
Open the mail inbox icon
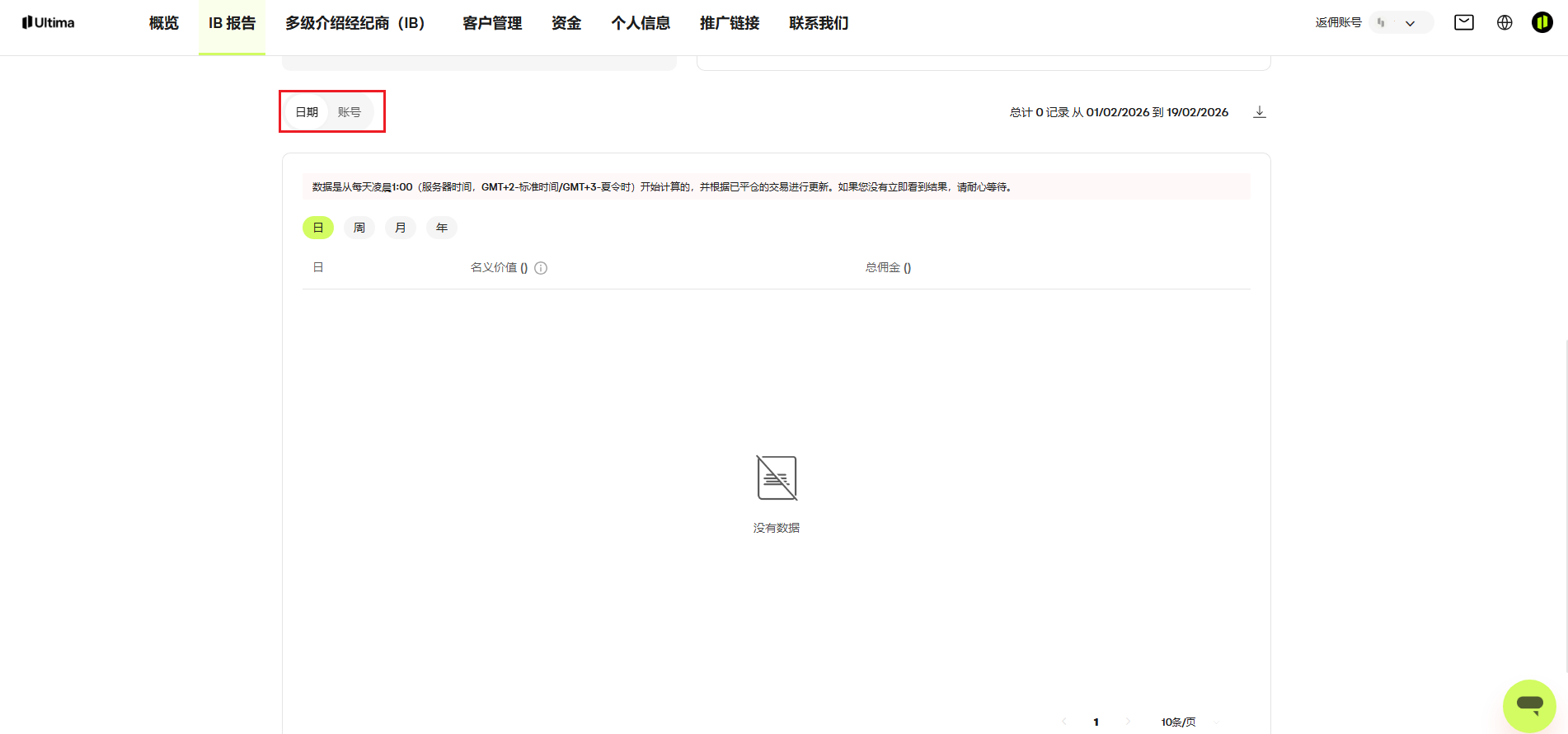pos(1464,22)
